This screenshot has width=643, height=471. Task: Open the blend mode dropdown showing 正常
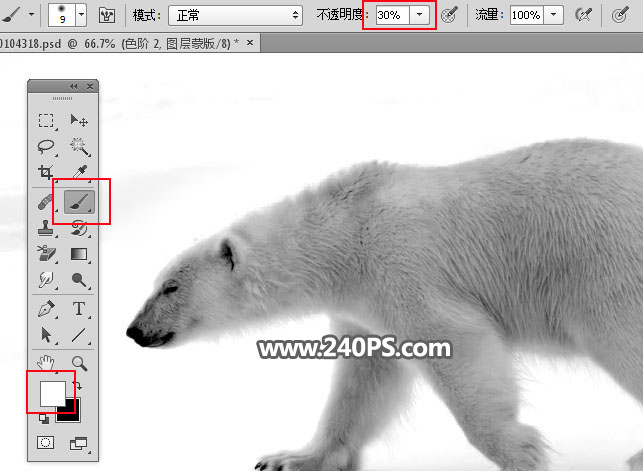coord(236,15)
